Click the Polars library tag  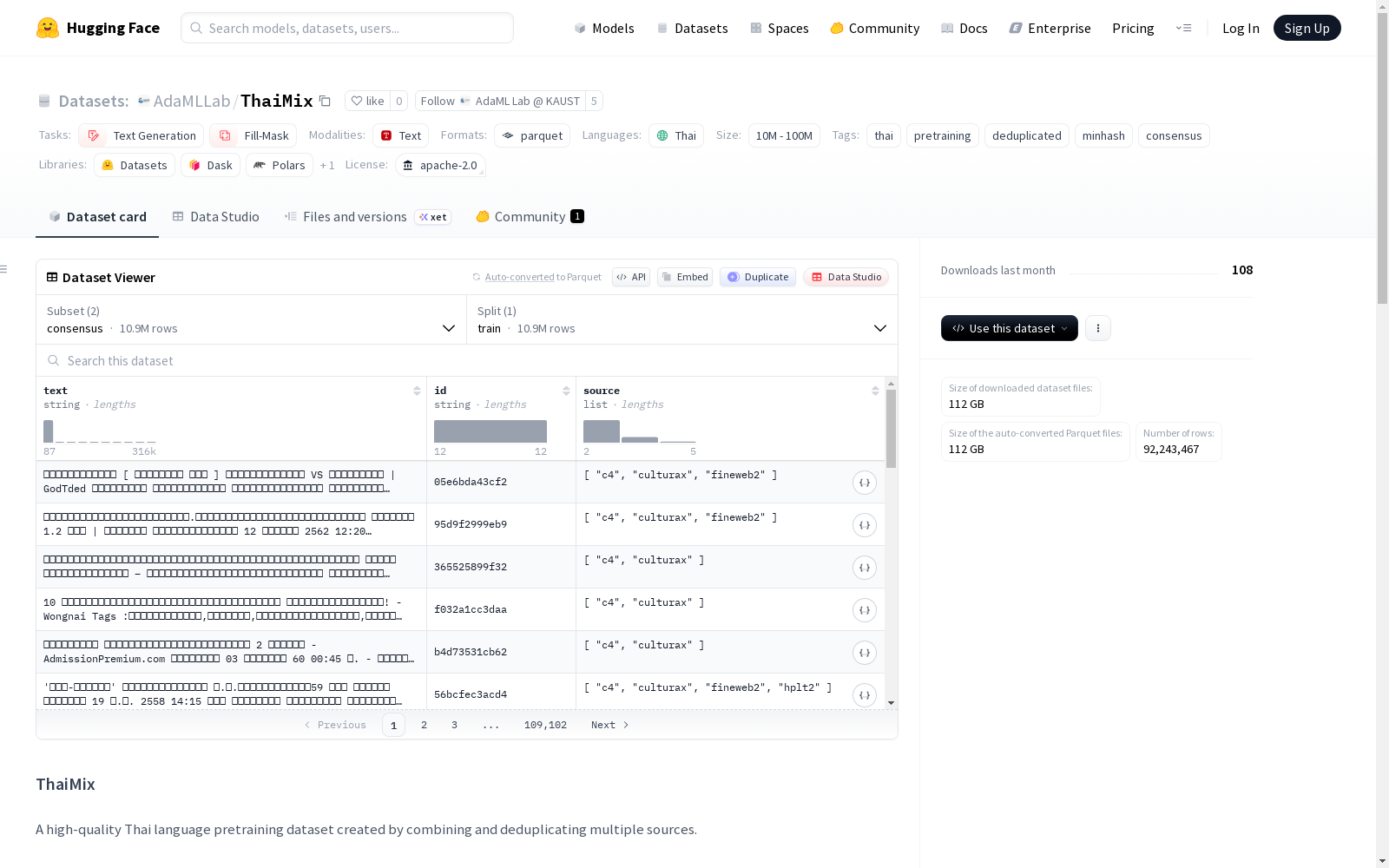pos(280,165)
